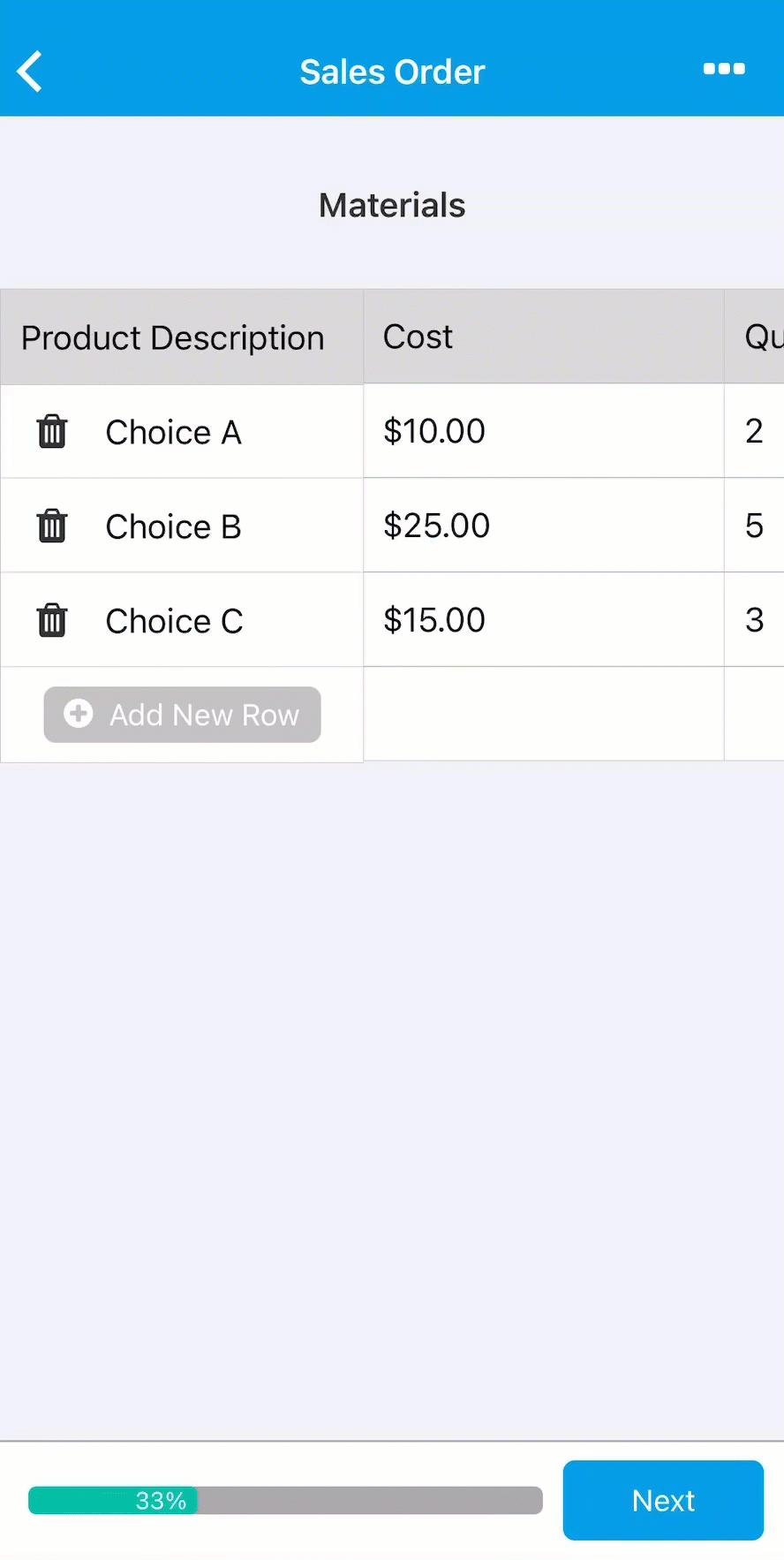Tap the Product Description column header
This screenshot has width=784, height=1560.
pyautogui.click(x=173, y=337)
